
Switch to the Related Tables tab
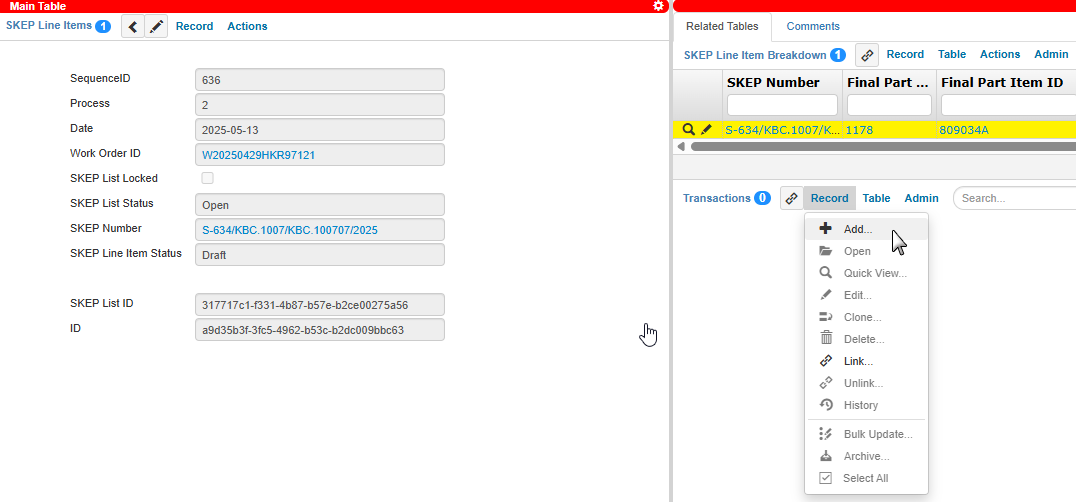click(x=722, y=27)
